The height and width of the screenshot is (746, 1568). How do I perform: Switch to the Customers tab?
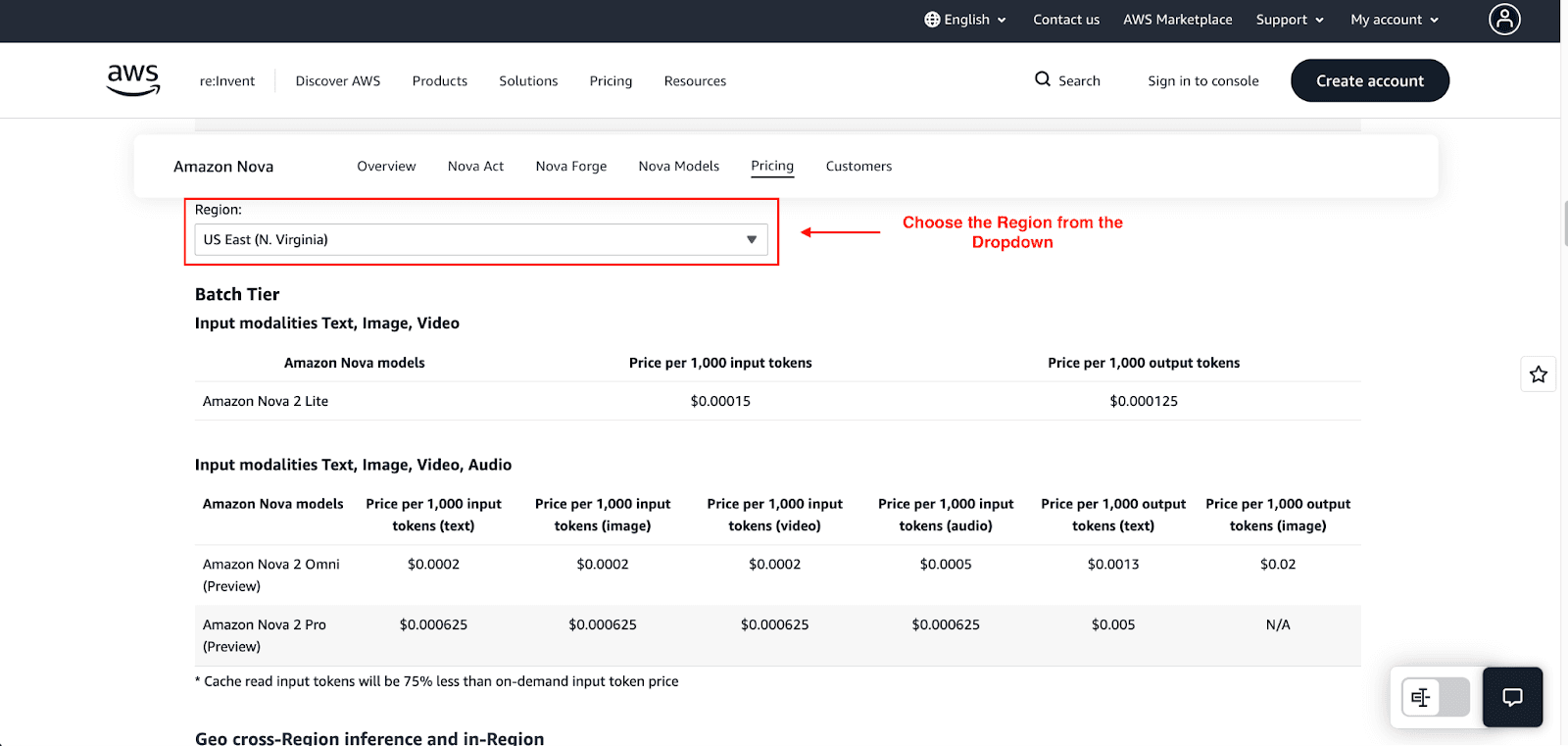coord(858,167)
